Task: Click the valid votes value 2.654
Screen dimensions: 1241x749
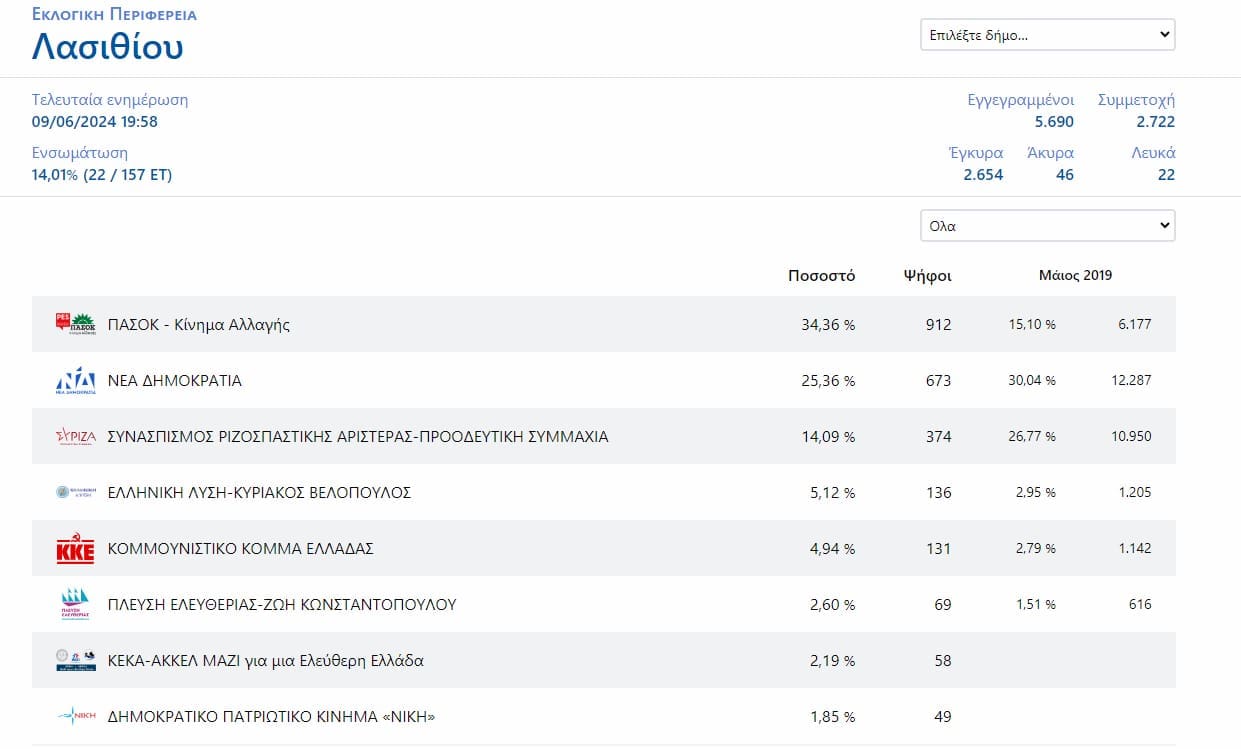Action: pyautogui.click(x=983, y=175)
